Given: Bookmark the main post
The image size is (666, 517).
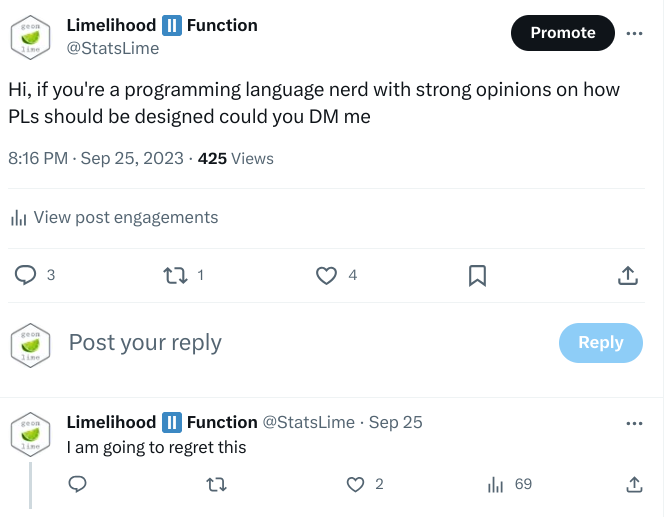Looking at the screenshot, I should (477, 276).
